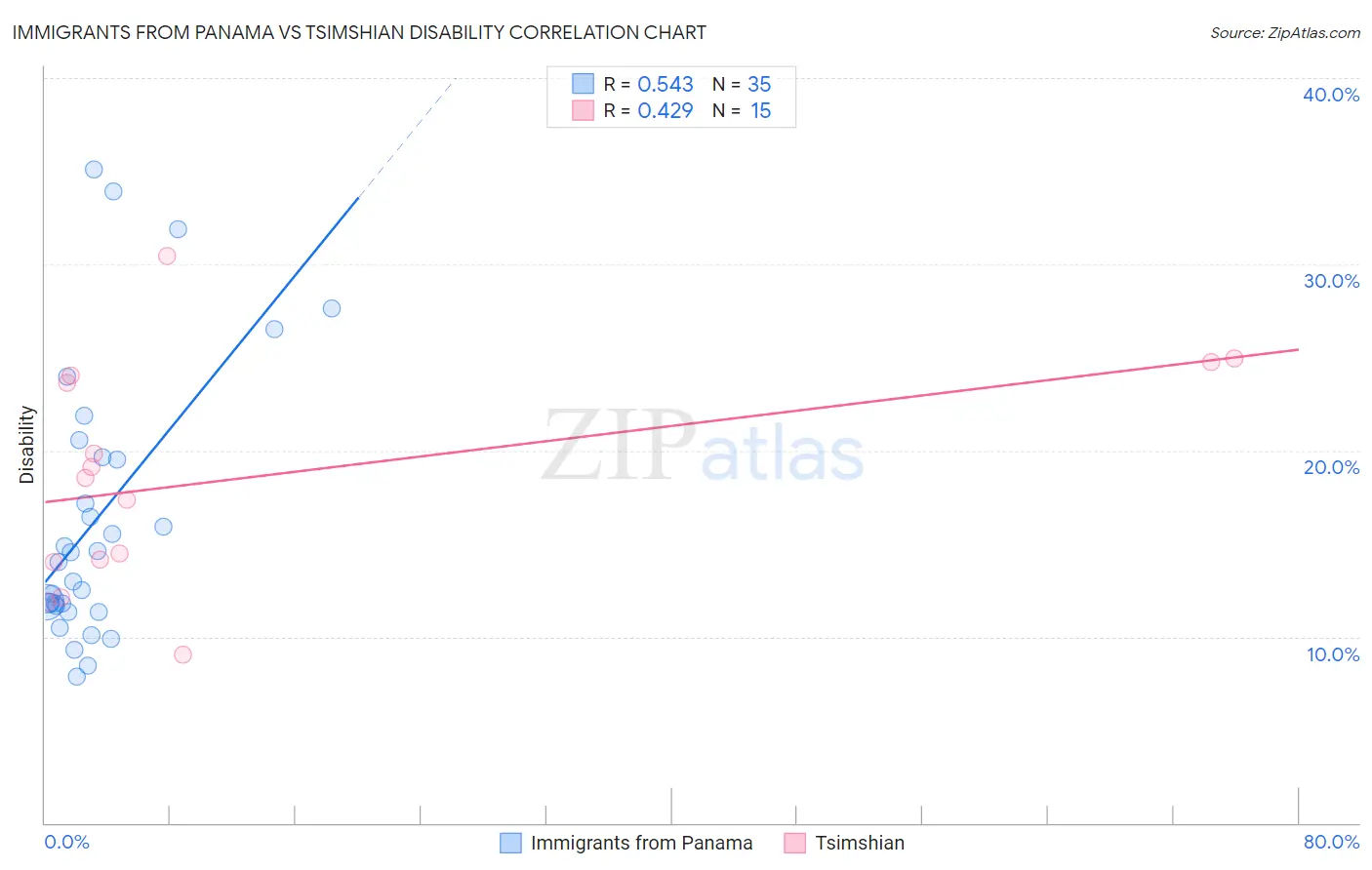Select the pink data point near 30%
The image size is (1372, 870).
coord(167,257)
